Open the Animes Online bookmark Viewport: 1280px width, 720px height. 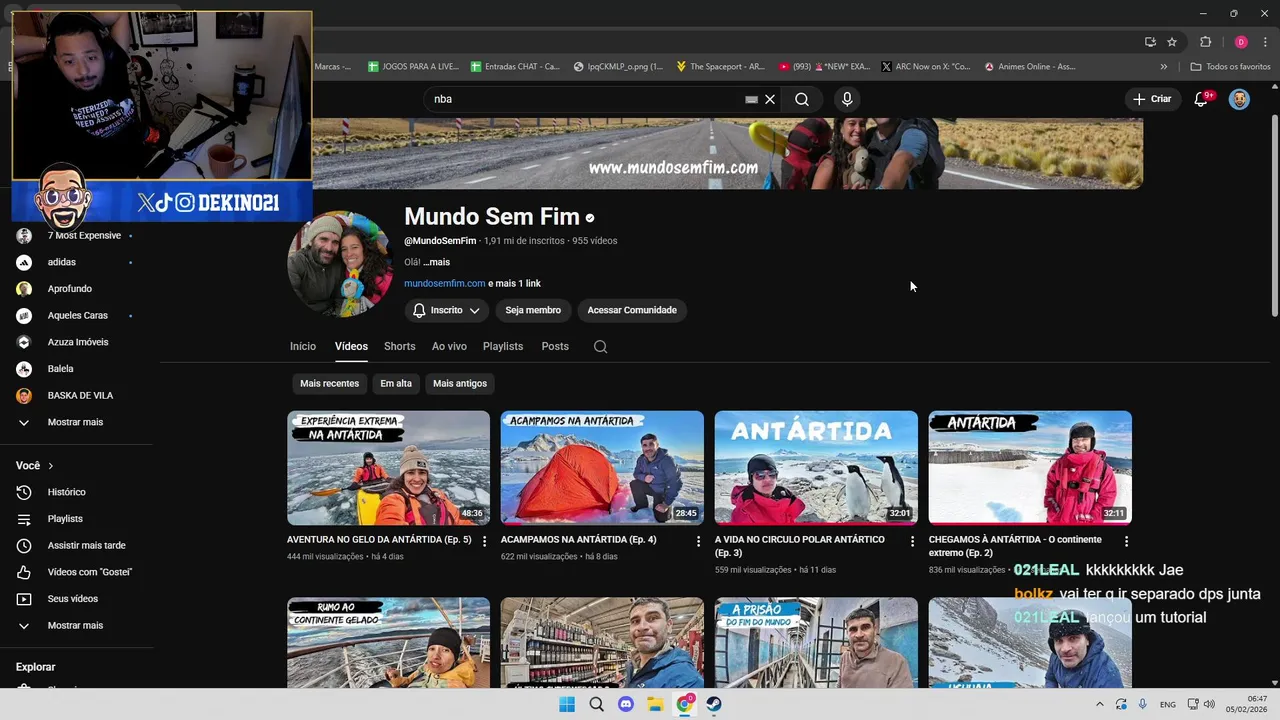click(x=1030, y=67)
